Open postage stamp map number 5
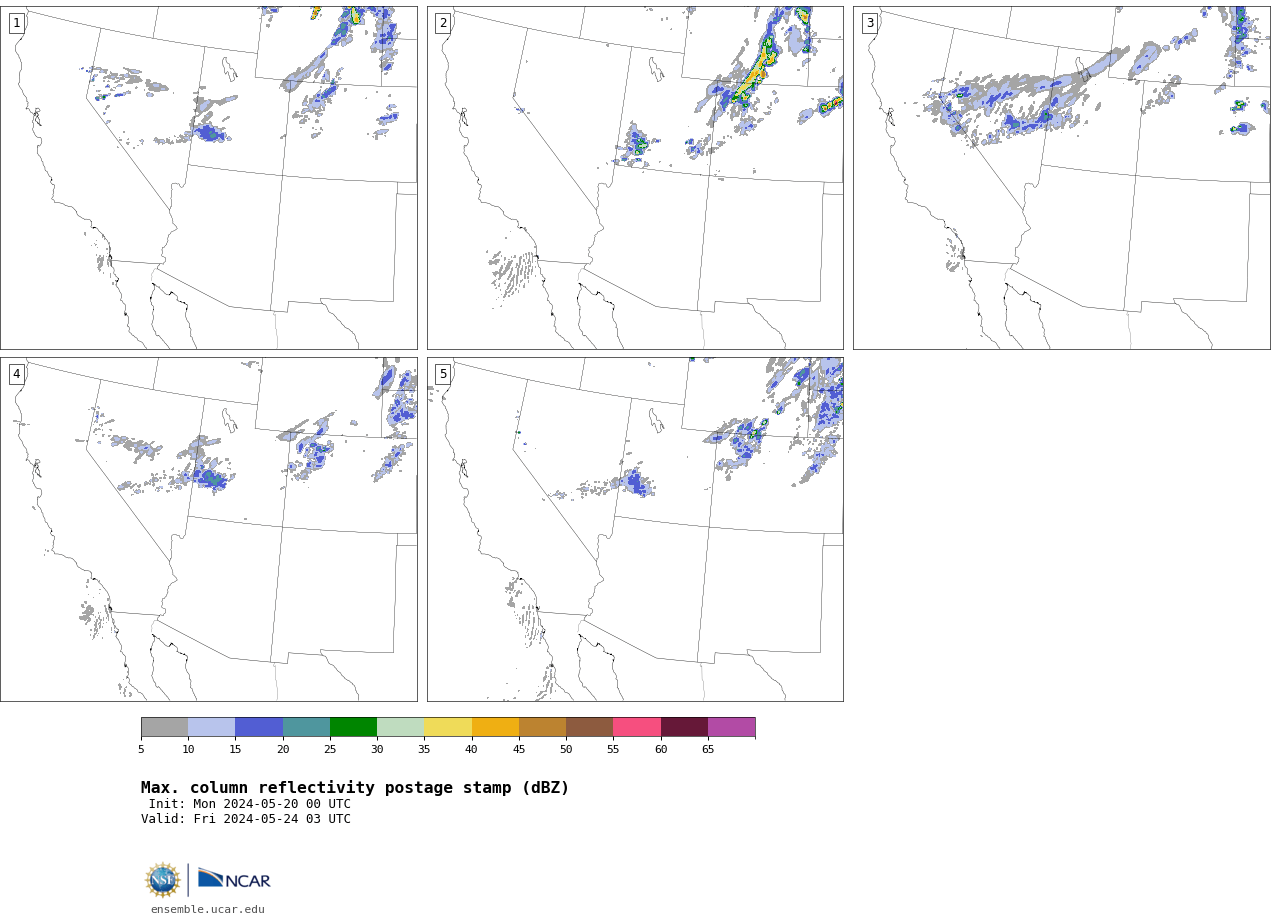The height and width of the screenshot is (920, 1280). (635, 530)
